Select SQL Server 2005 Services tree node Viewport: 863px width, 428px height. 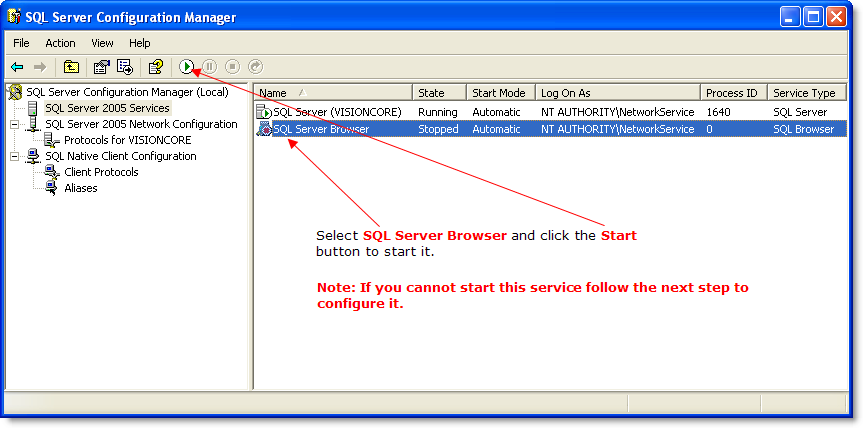107,108
